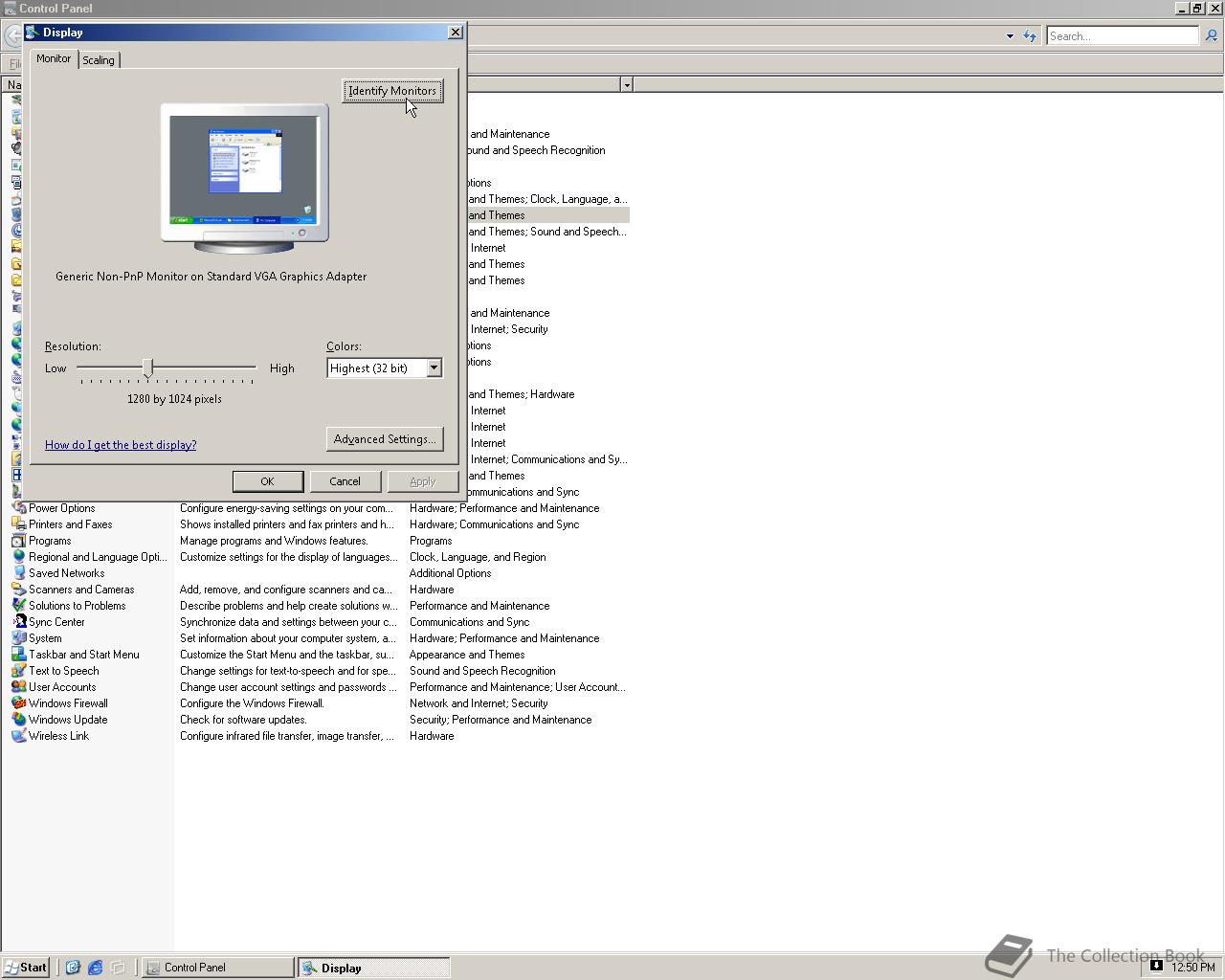This screenshot has width=1225, height=980.
Task: Open Taskbar and Start Menu icon
Action: 18,655
